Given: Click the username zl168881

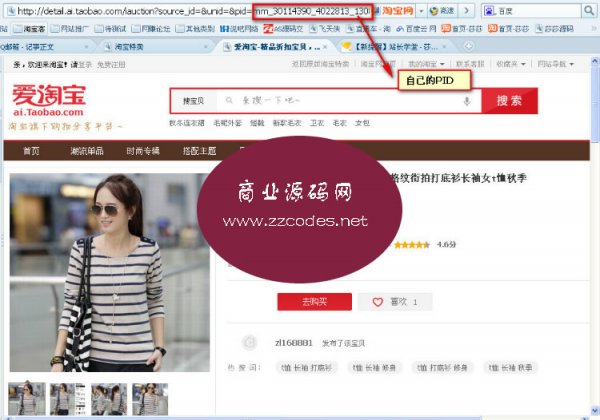Looking at the screenshot, I should click(x=293, y=343).
